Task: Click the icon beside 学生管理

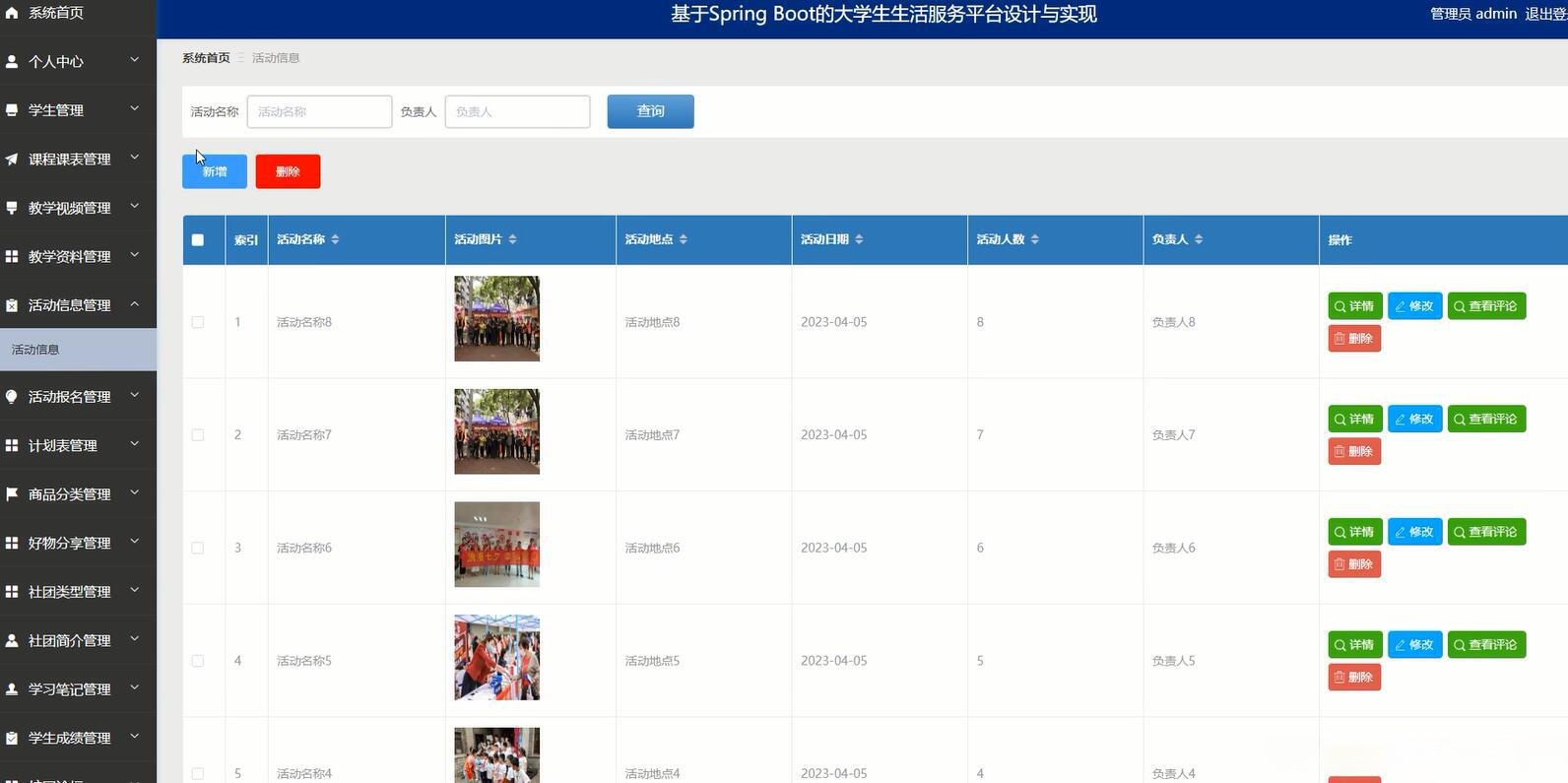Action: (12, 110)
